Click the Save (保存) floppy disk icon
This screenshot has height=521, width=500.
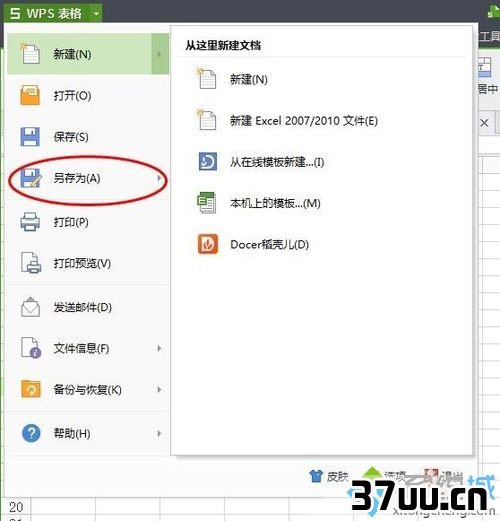(x=30, y=137)
